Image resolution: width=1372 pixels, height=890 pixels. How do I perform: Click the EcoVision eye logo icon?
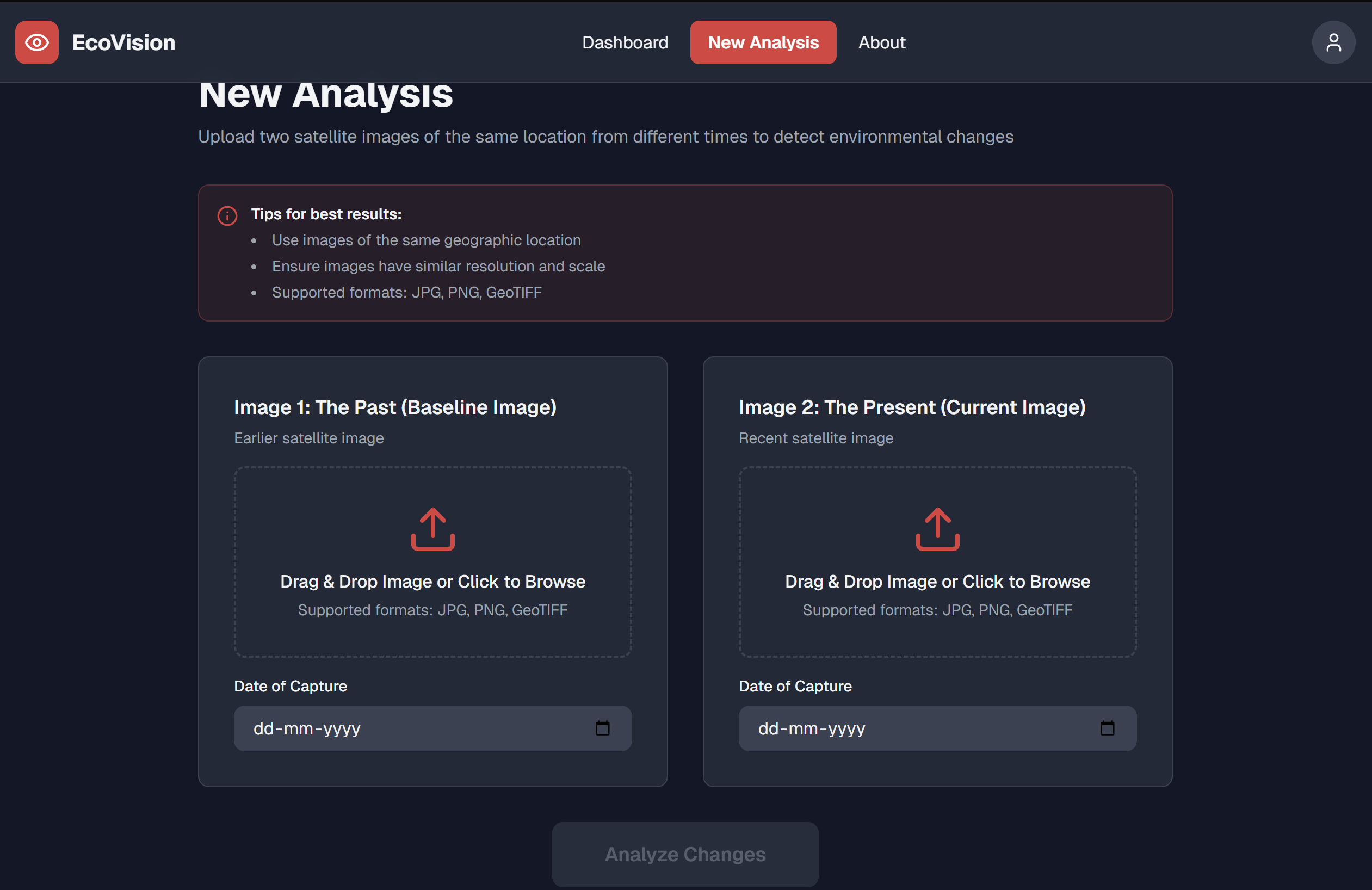pyautogui.click(x=37, y=42)
